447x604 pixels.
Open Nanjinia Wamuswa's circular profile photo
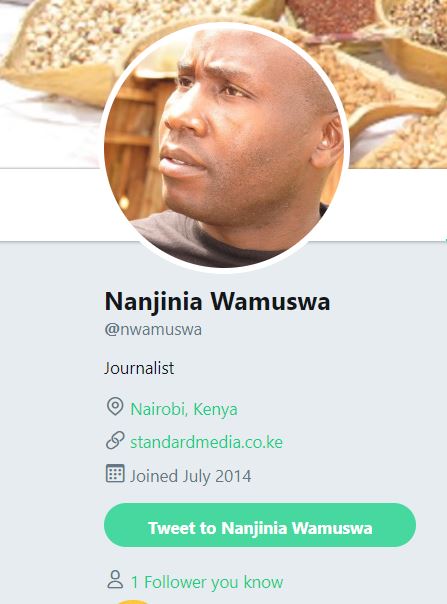(x=225, y=148)
